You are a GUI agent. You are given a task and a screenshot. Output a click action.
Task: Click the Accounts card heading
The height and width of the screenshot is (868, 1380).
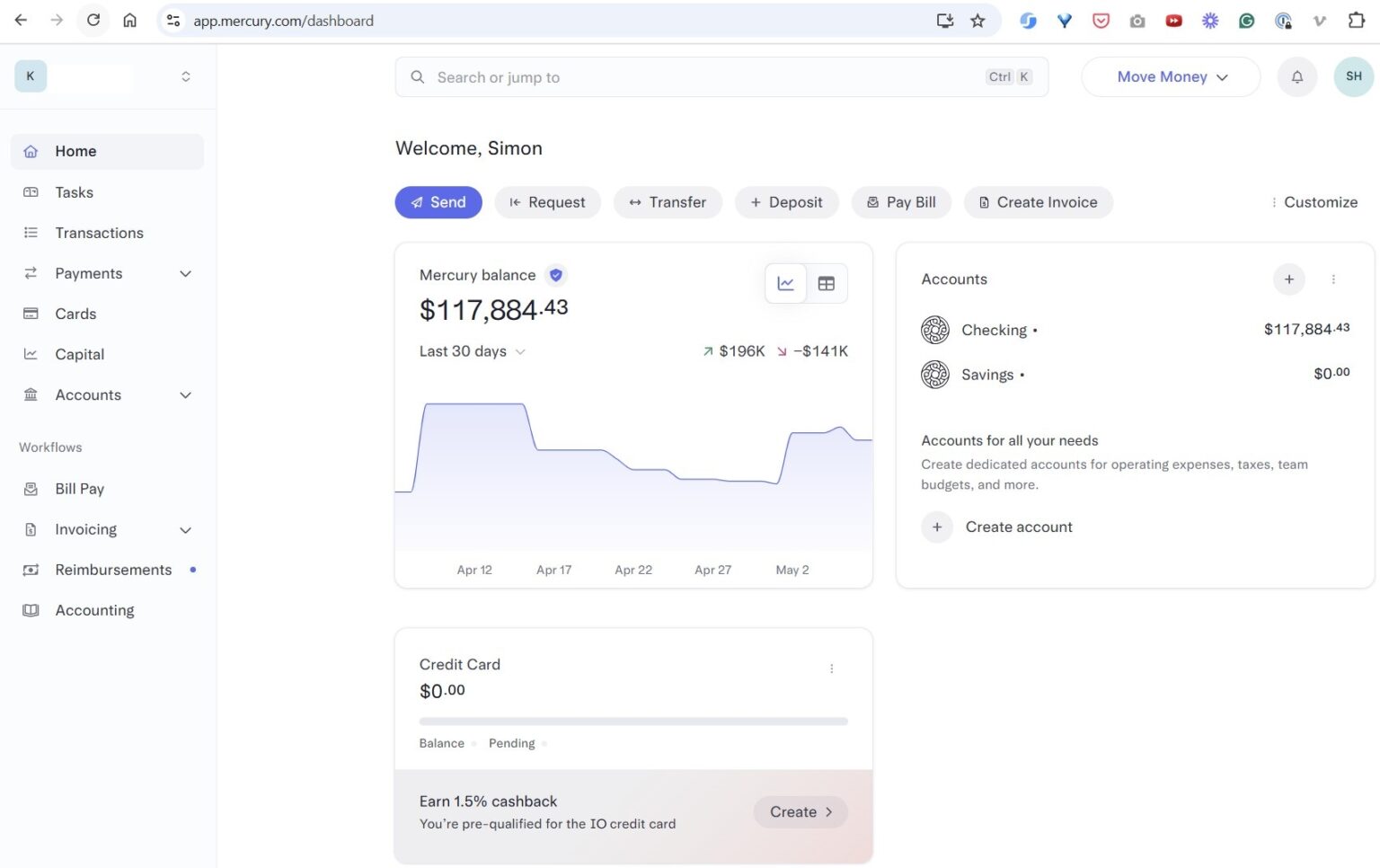coord(954,279)
